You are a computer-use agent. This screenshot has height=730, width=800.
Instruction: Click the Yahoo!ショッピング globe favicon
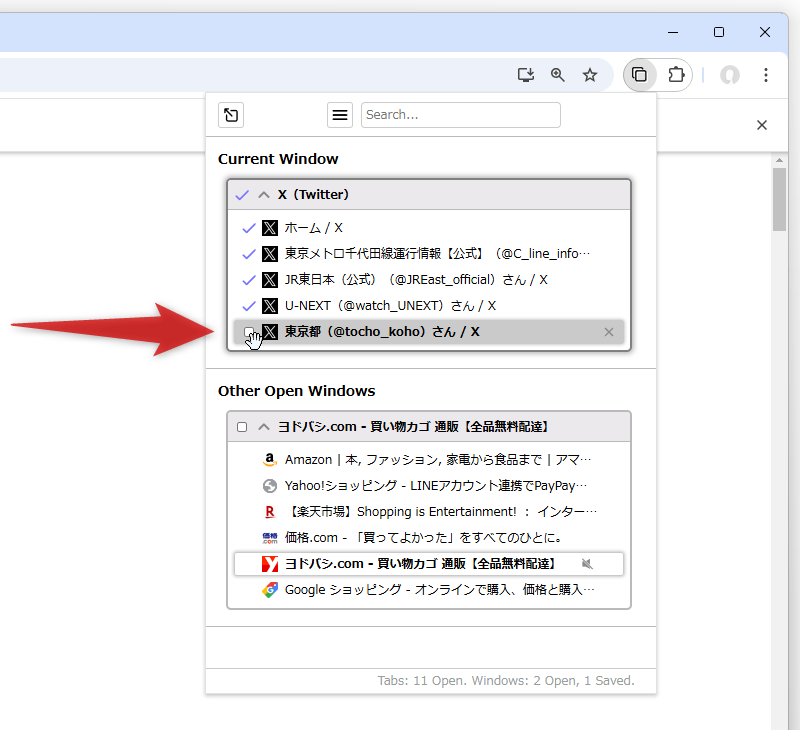[x=270, y=486]
